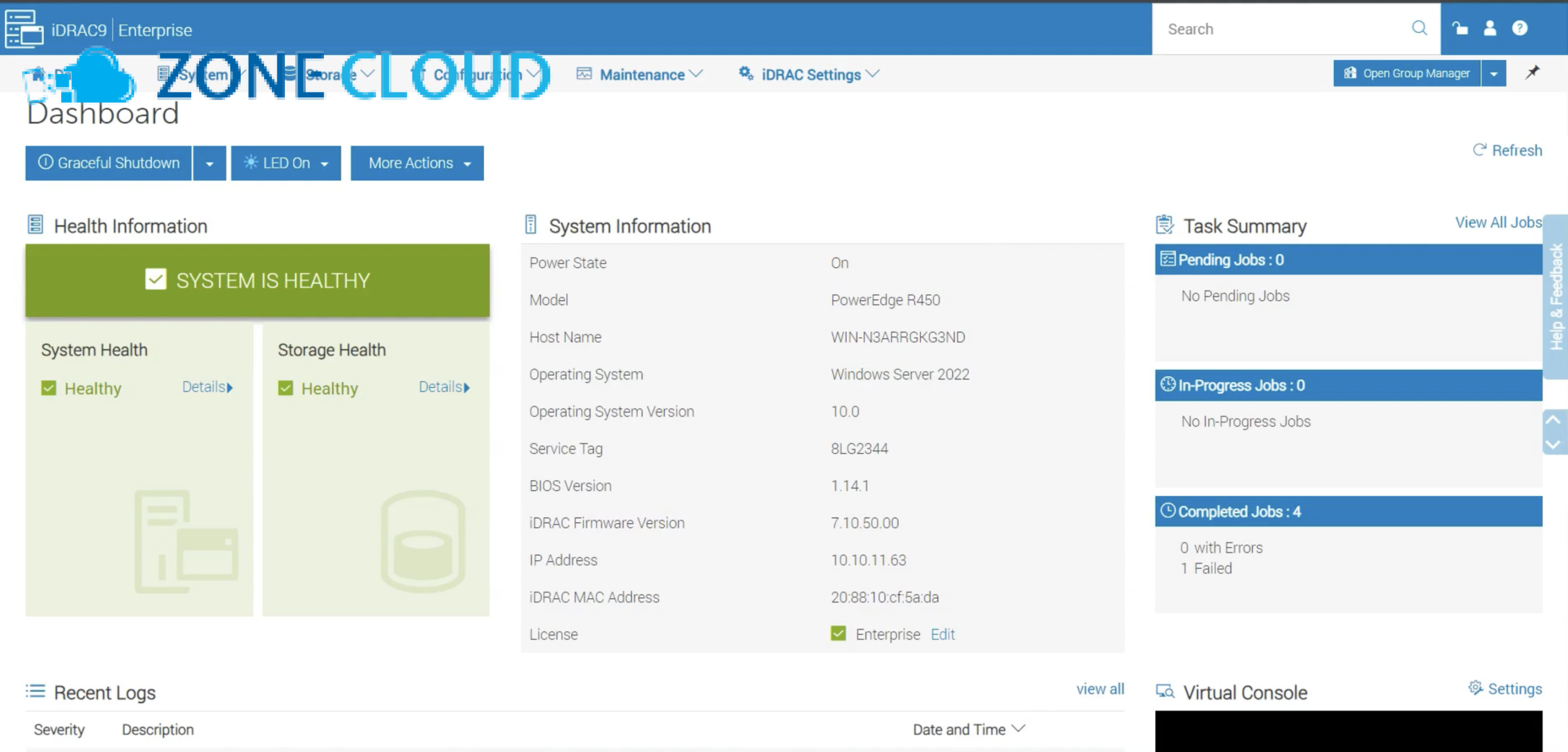Screen dimensions: 1568x752
Task: Click view all link for Recent Logs
Action: click(x=1100, y=688)
